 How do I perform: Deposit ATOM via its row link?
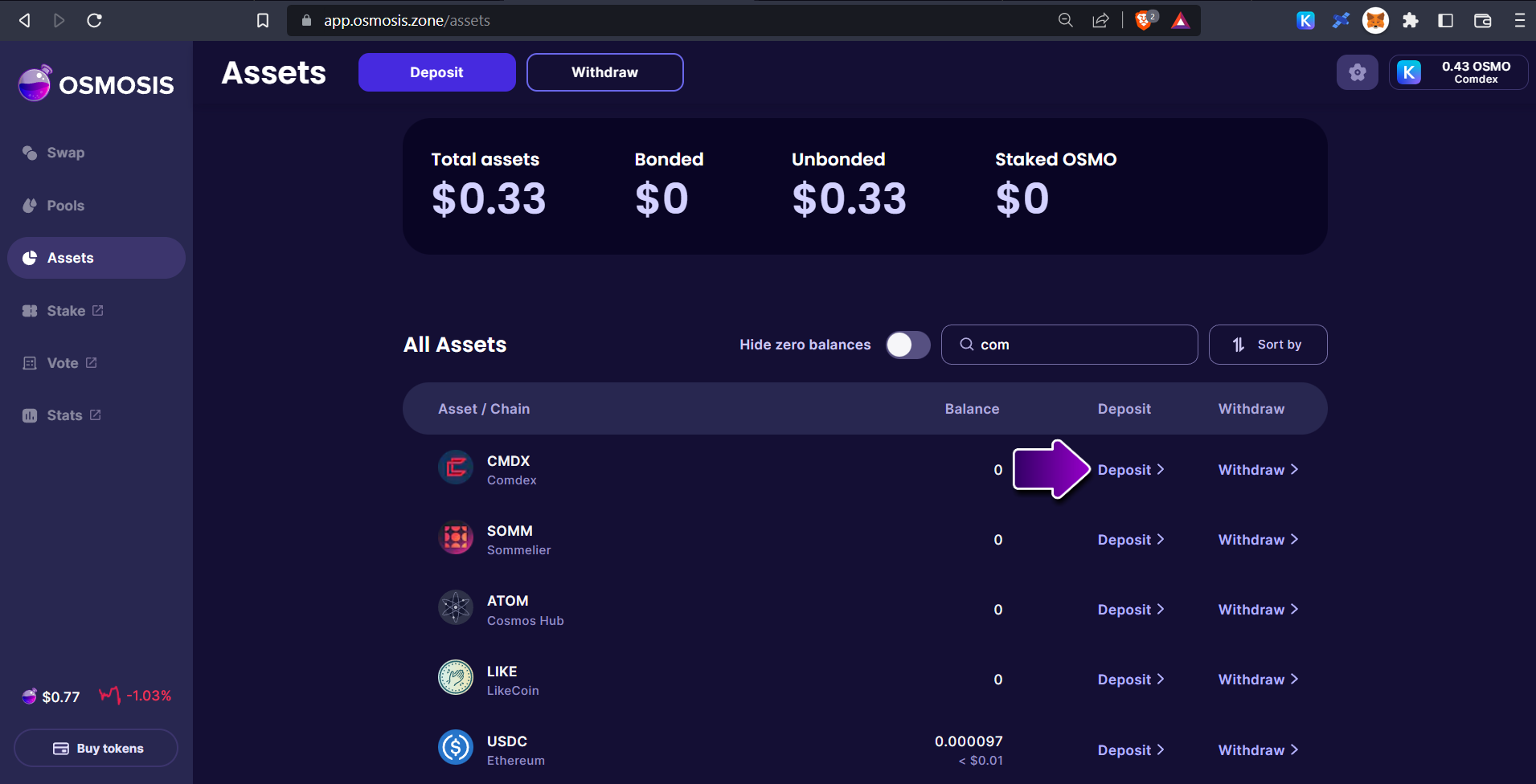pos(1131,610)
